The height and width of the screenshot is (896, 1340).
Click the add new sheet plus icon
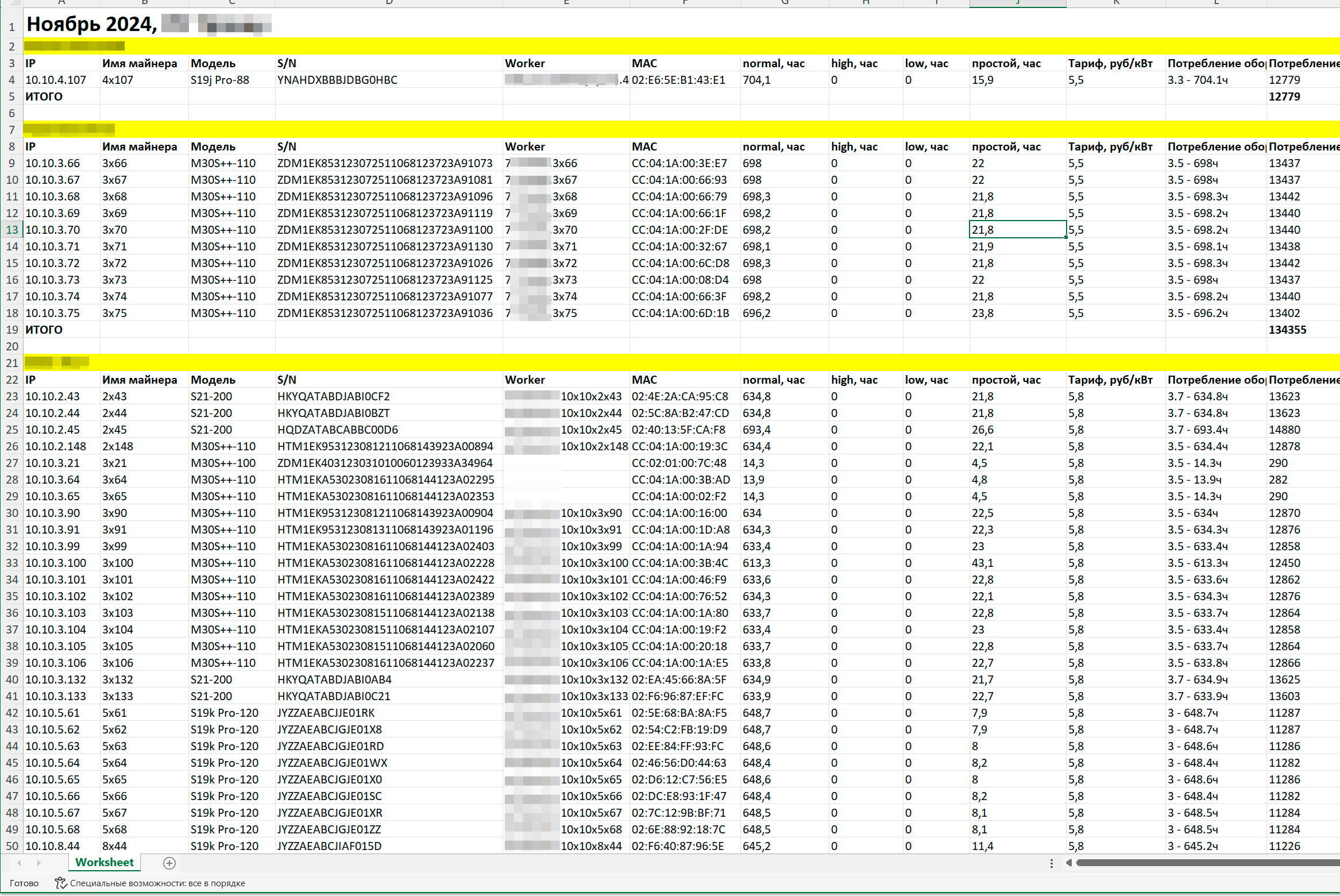pyautogui.click(x=169, y=863)
